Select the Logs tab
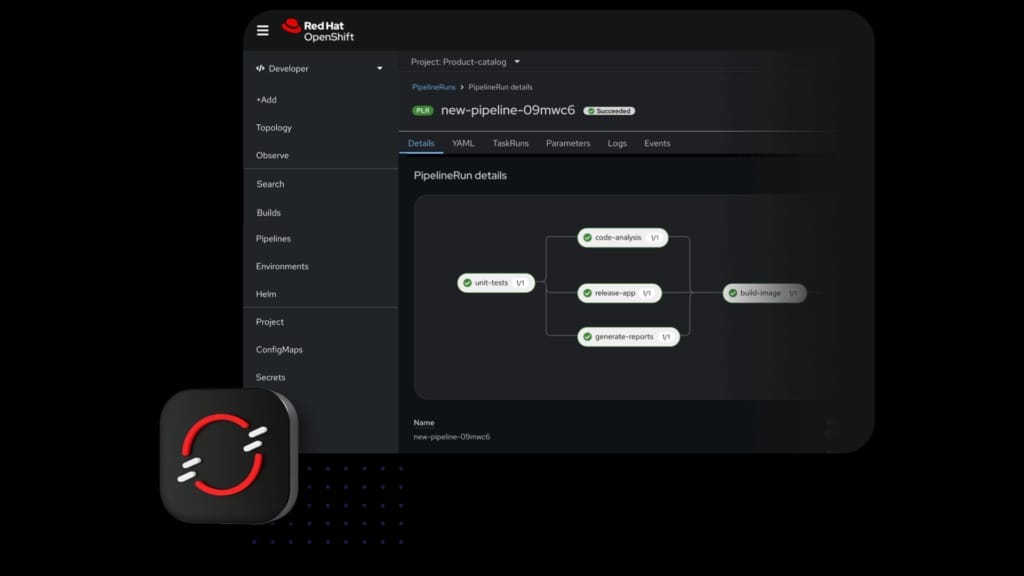 coord(617,144)
